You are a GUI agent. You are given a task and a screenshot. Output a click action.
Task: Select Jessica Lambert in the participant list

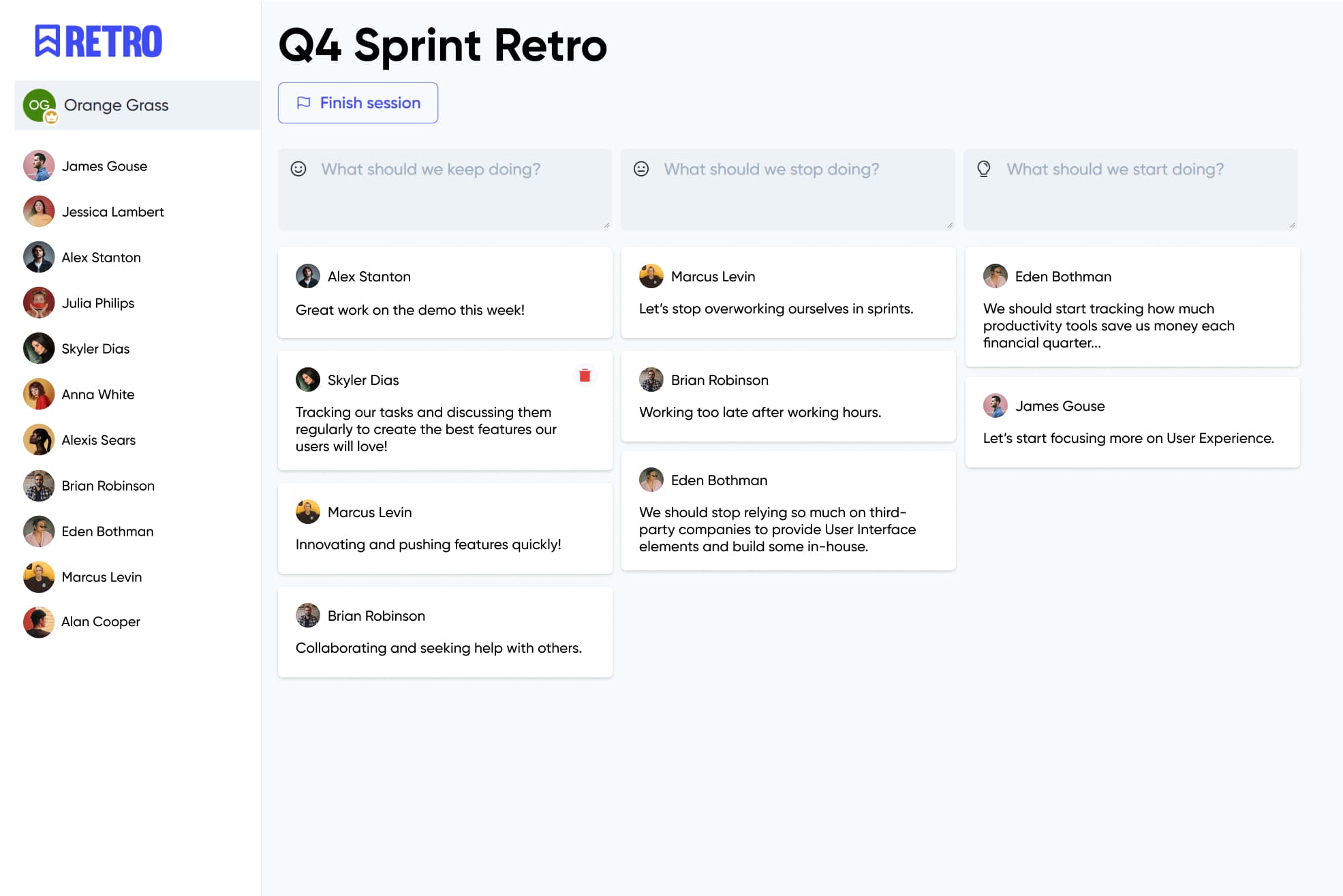(x=112, y=212)
